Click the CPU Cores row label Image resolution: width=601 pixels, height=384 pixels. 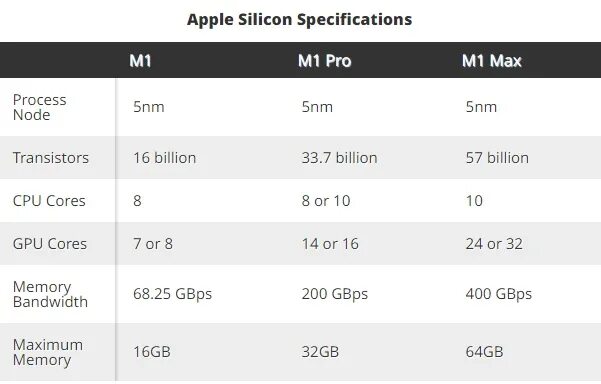coord(49,201)
